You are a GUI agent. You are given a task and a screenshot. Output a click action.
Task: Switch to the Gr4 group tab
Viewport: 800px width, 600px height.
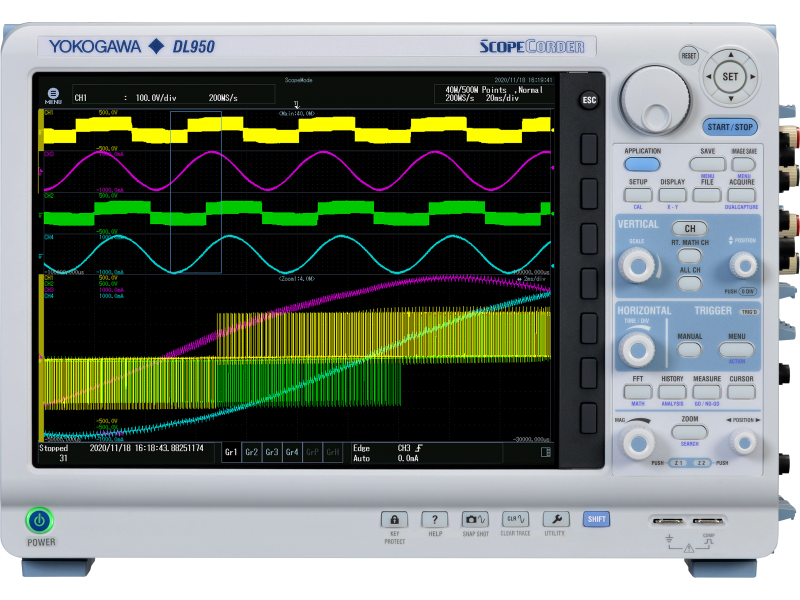(292, 452)
